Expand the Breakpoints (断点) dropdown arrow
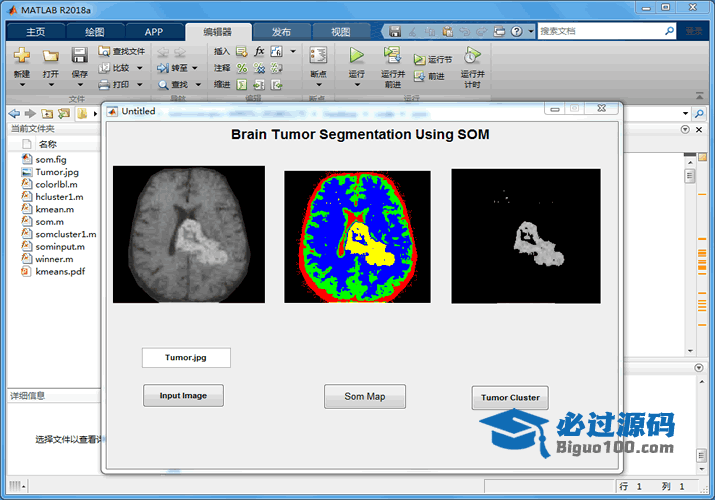 pos(318,85)
